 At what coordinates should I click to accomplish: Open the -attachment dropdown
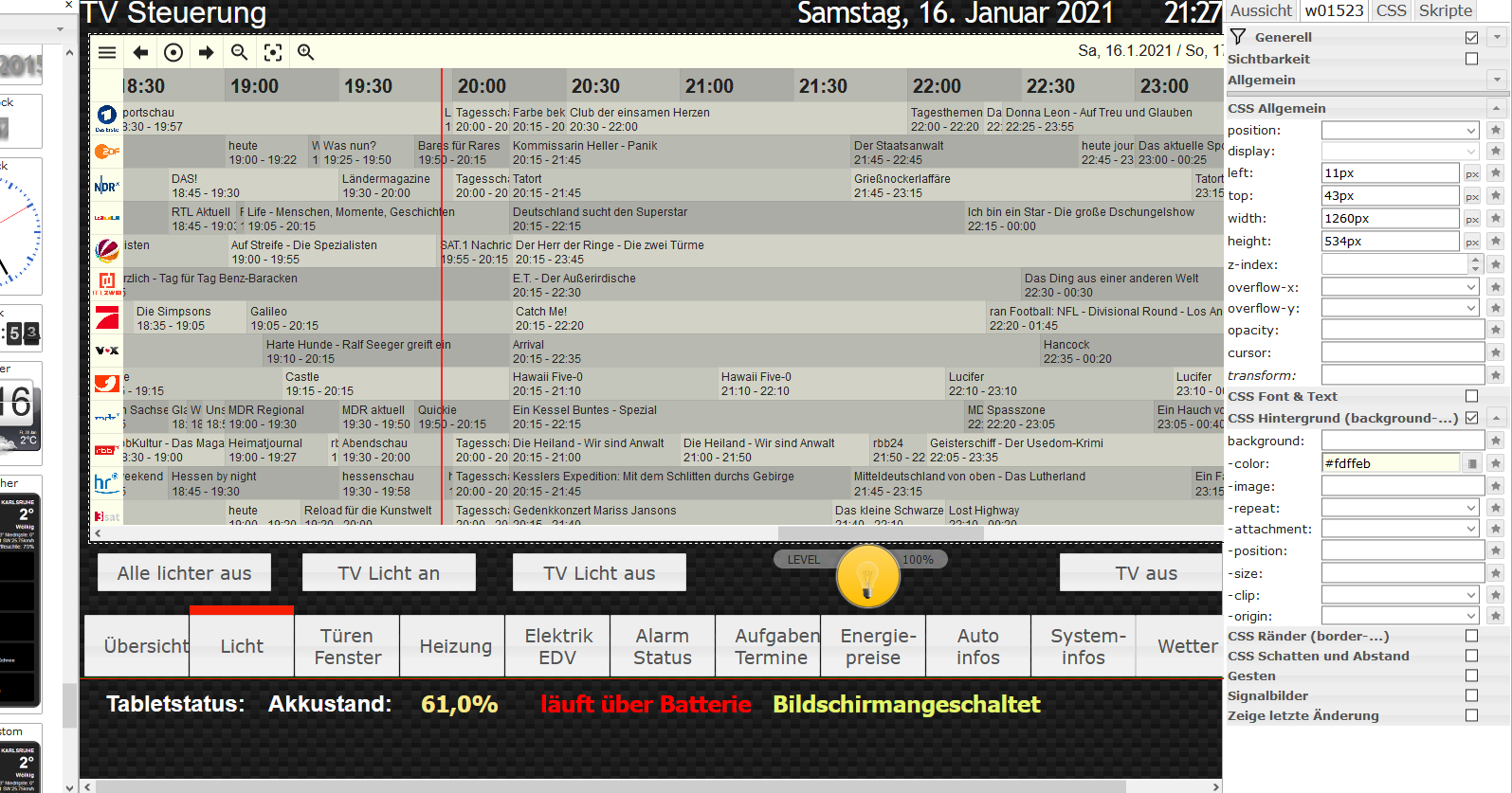point(1401,529)
